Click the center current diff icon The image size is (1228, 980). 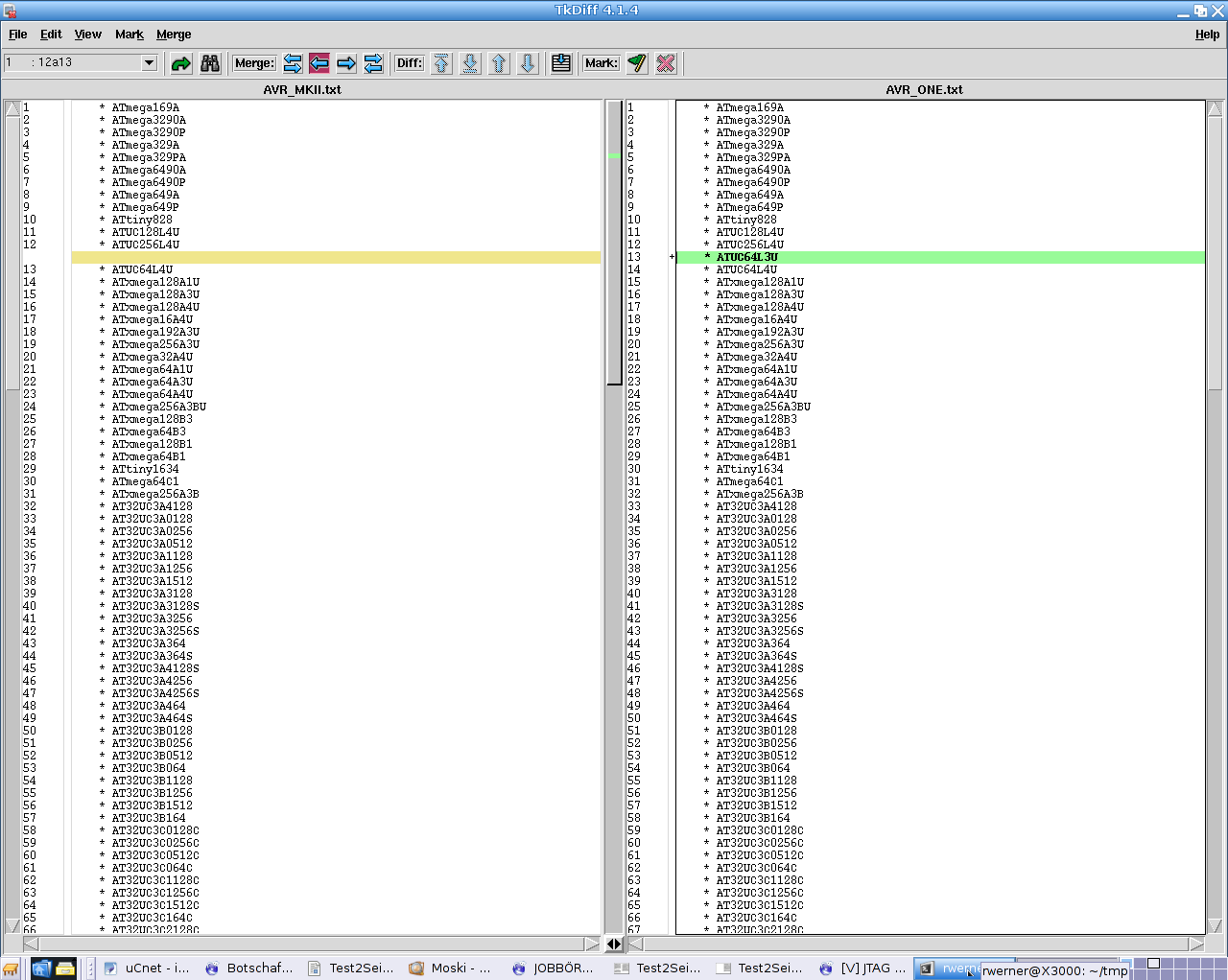pyautogui.click(x=561, y=63)
